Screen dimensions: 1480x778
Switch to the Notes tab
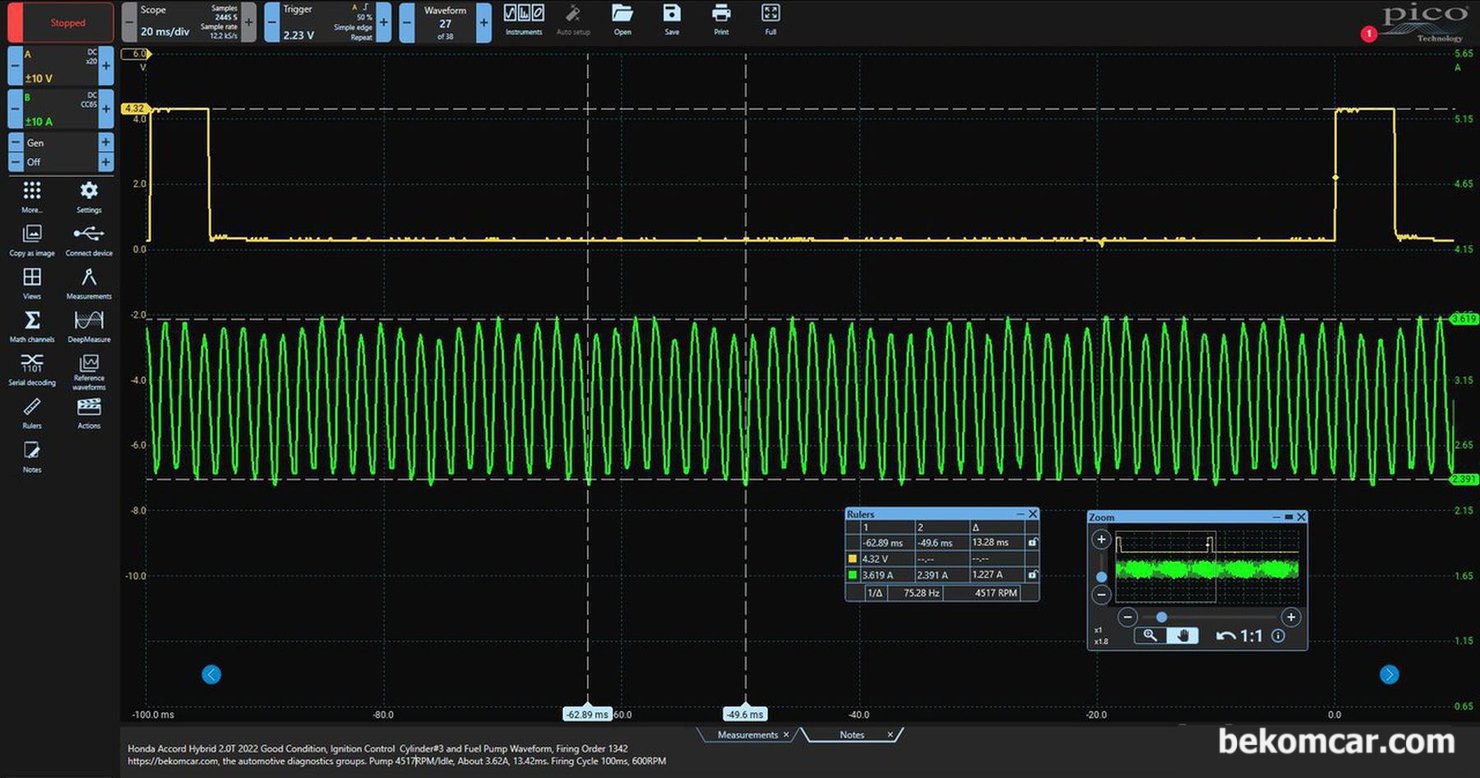(x=852, y=735)
